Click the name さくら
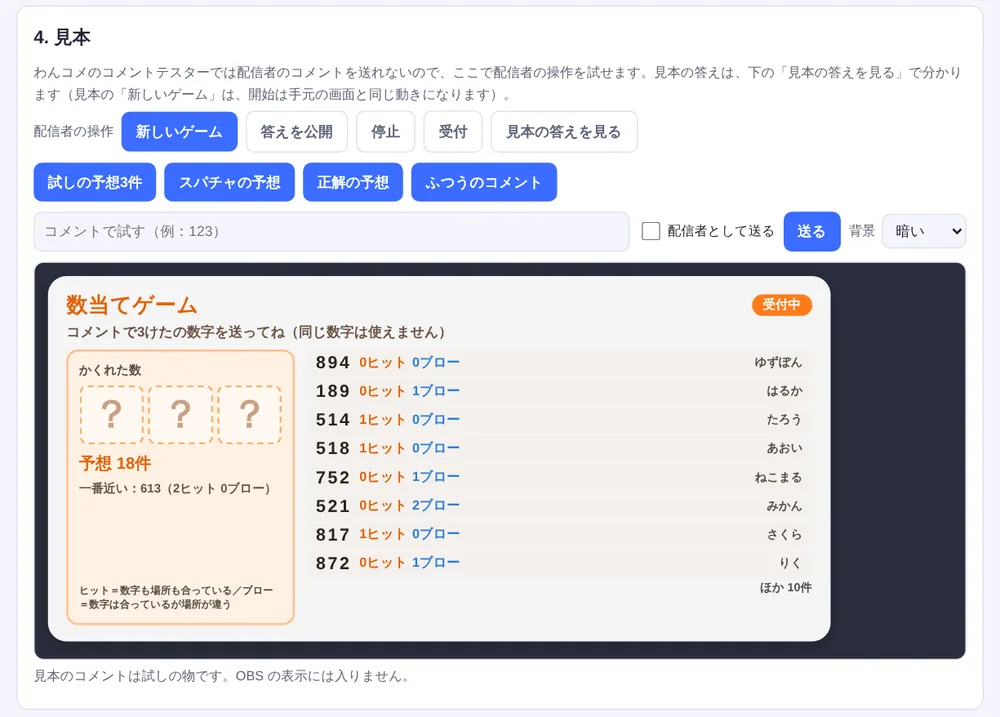Image resolution: width=1000 pixels, height=717 pixels. 784,535
